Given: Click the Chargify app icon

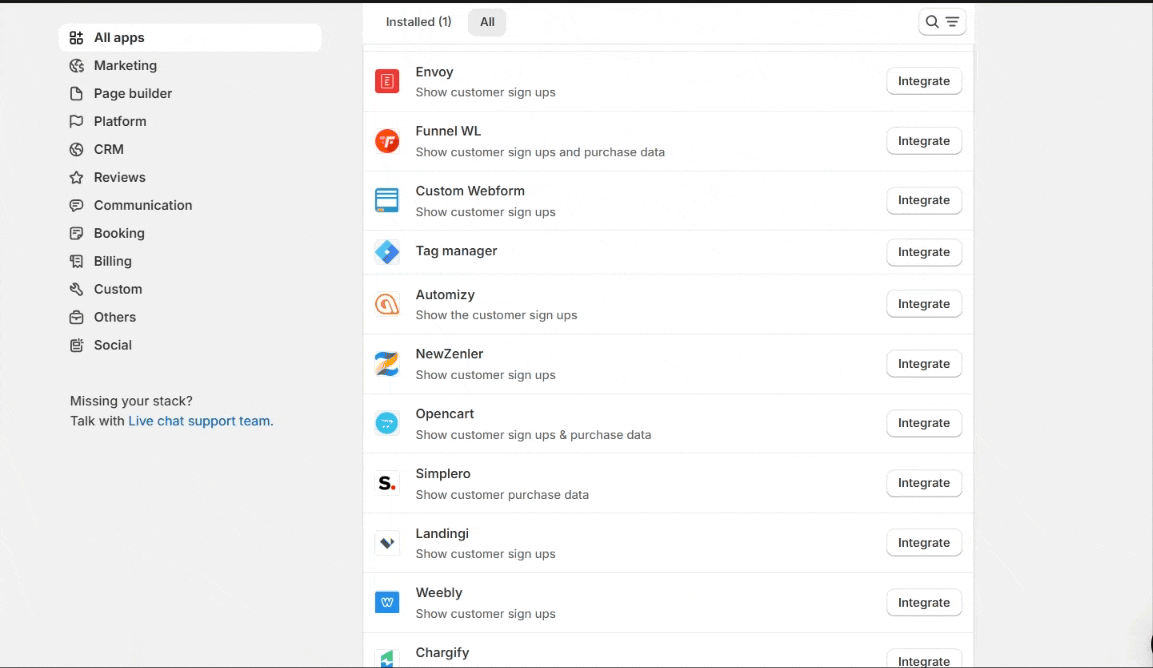Looking at the screenshot, I should (x=387, y=658).
